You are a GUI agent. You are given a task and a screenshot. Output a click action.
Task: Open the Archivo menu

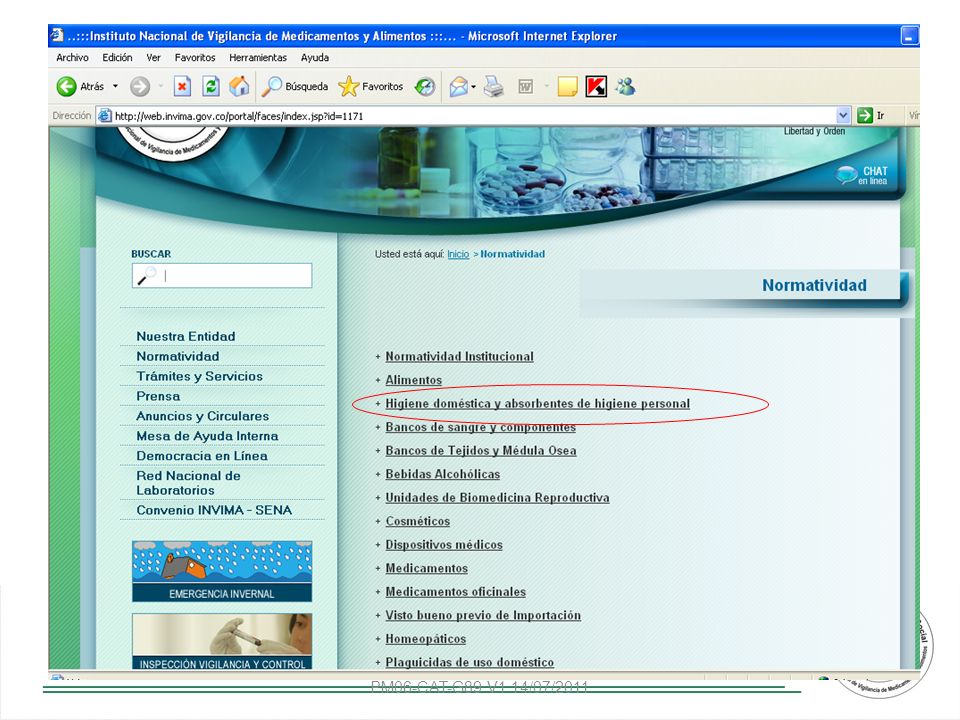click(72, 58)
